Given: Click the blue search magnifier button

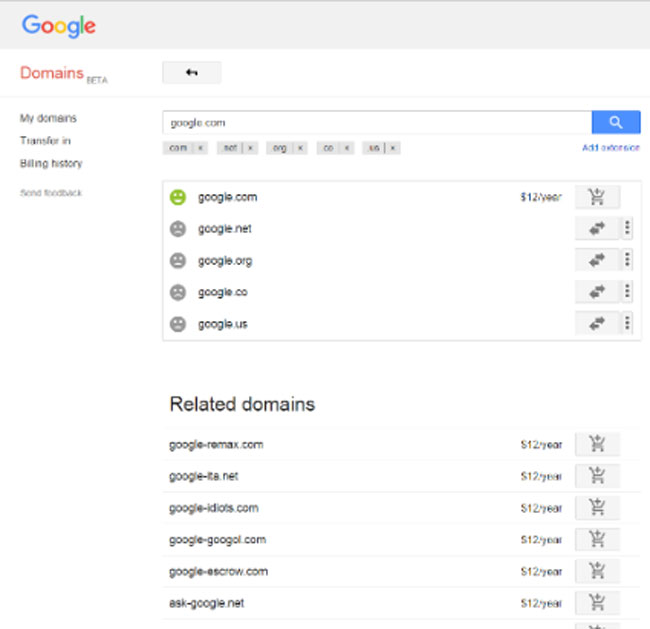Looking at the screenshot, I should 615,122.
